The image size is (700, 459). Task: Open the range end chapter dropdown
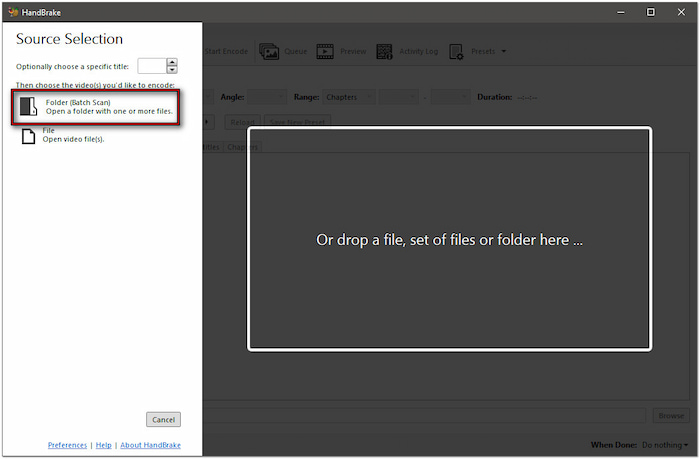(450, 97)
